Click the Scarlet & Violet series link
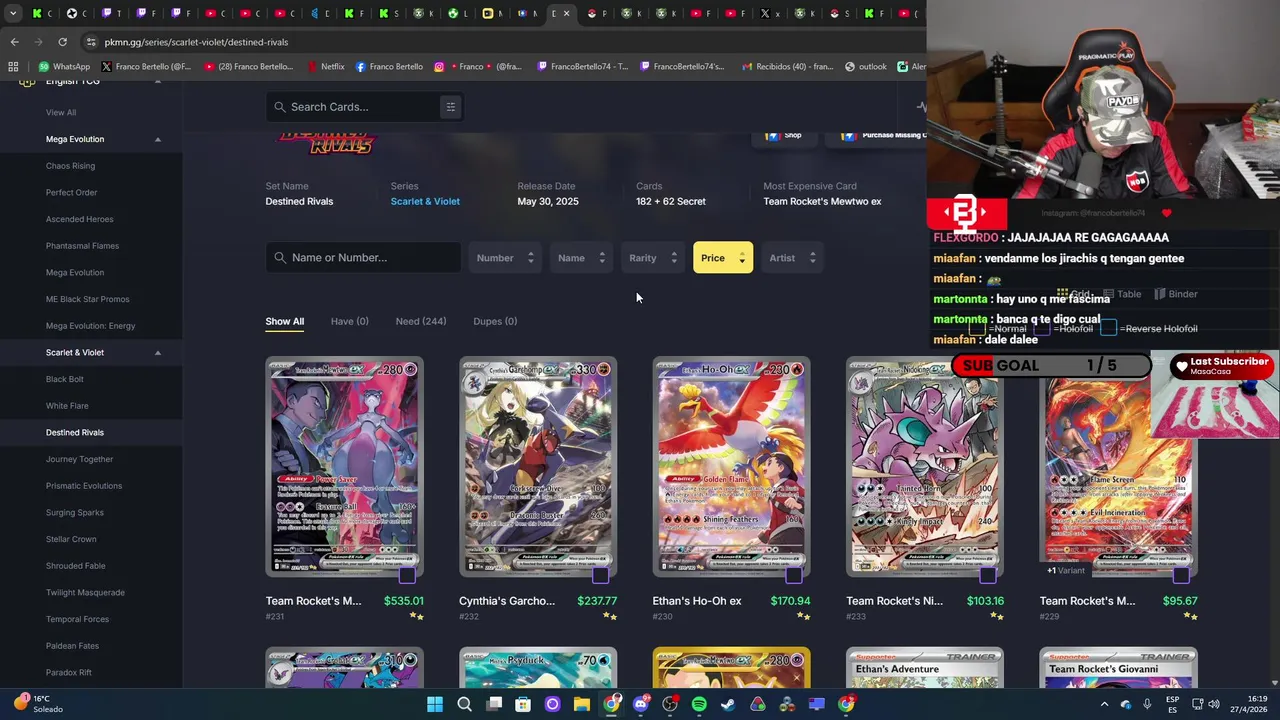Screen dimensions: 1280x720 click(x=425, y=201)
